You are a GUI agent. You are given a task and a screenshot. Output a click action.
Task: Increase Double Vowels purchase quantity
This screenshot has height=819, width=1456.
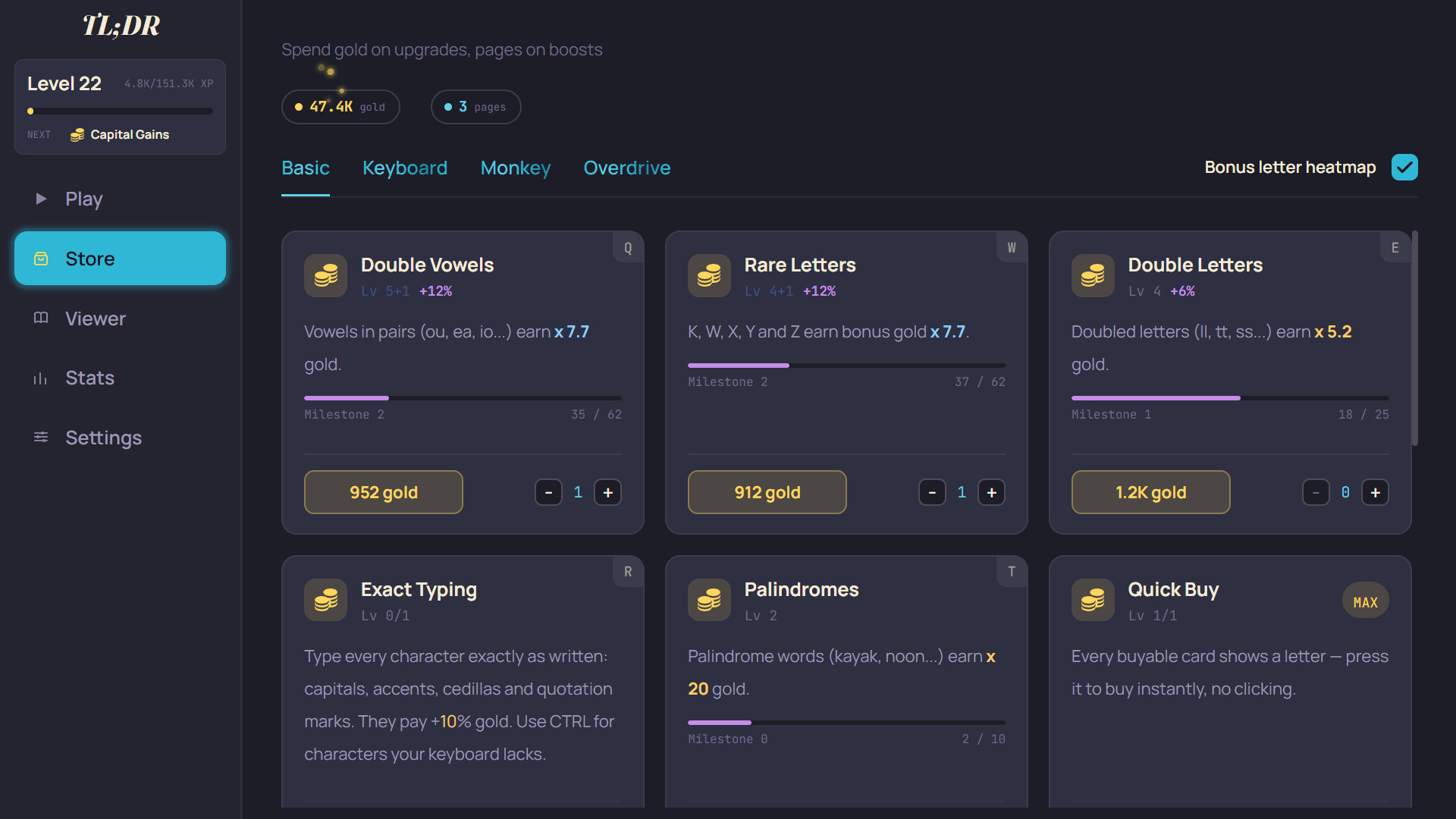coord(607,492)
